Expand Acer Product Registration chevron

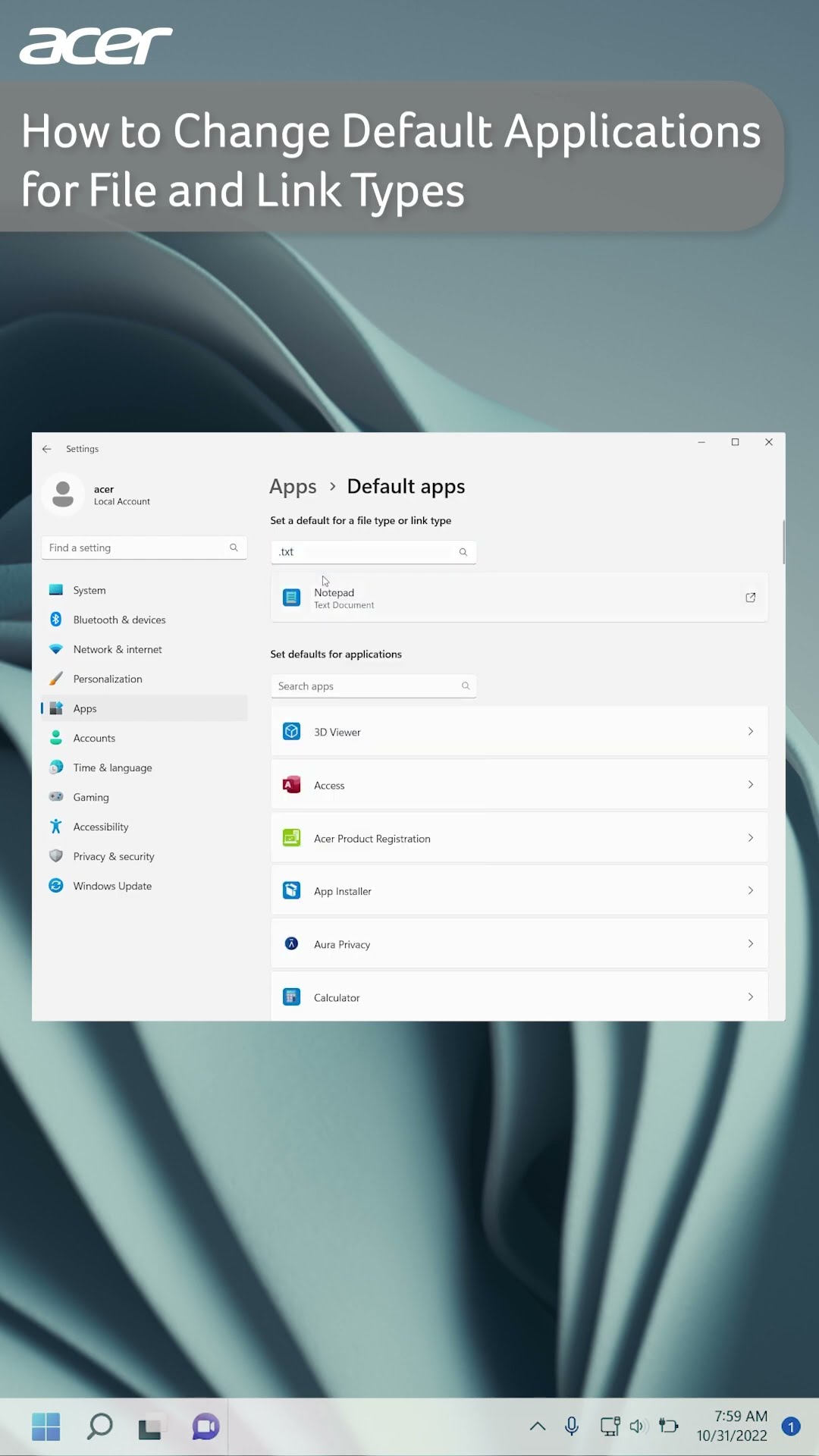click(751, 838)
